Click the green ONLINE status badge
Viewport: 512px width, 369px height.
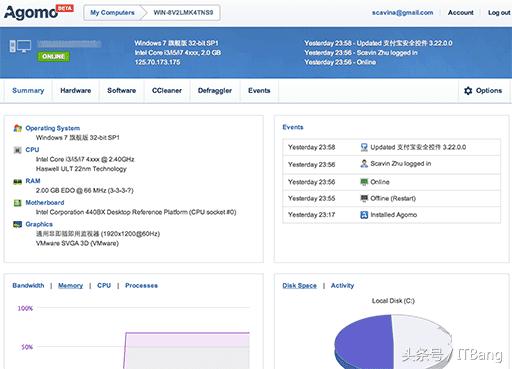click(53, 57)
